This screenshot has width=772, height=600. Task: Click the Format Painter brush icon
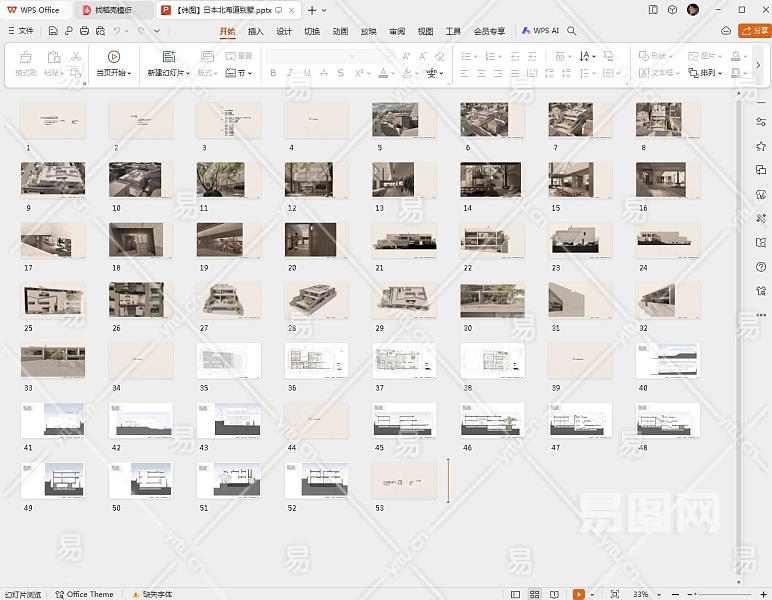click(26, 57)
